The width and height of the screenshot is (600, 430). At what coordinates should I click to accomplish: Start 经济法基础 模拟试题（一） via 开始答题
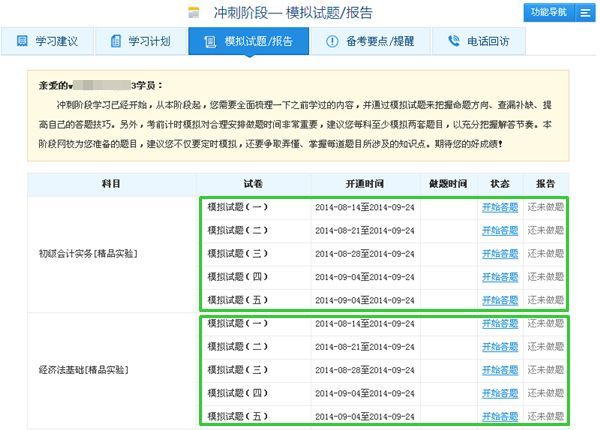pos(500,324)
